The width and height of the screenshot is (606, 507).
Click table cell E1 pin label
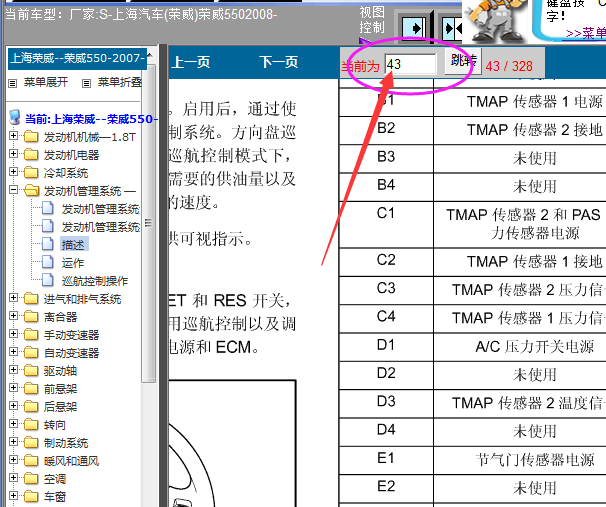[385, 458]
